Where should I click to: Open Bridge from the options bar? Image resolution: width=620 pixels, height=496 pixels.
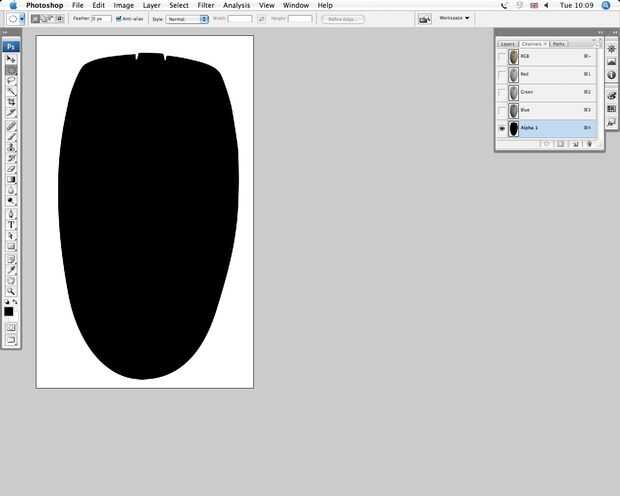(x=424, y=19)
